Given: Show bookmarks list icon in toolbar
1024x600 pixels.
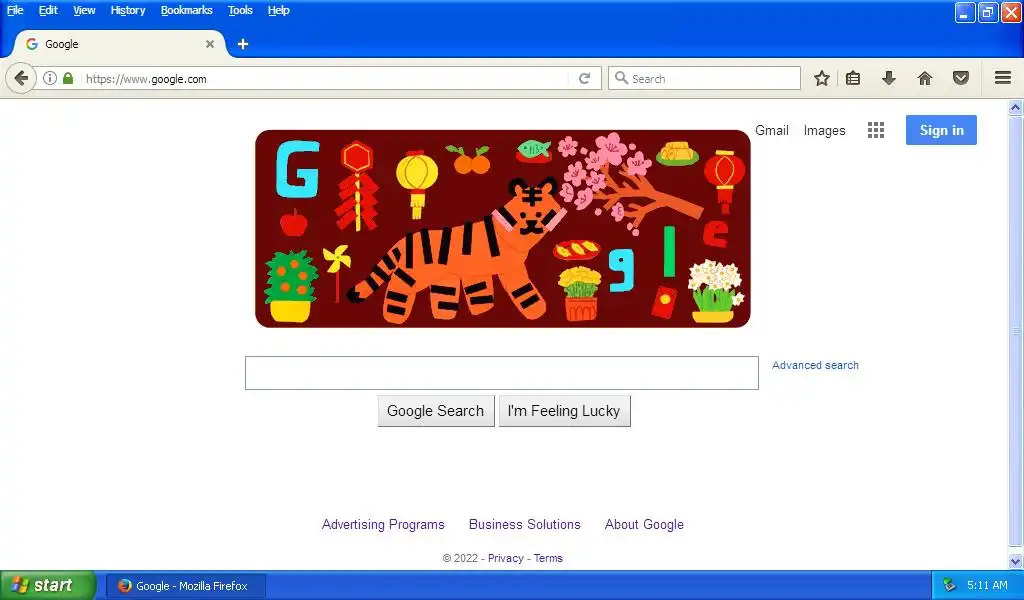Looking at the screenshot, I should (x=853, y=78).
